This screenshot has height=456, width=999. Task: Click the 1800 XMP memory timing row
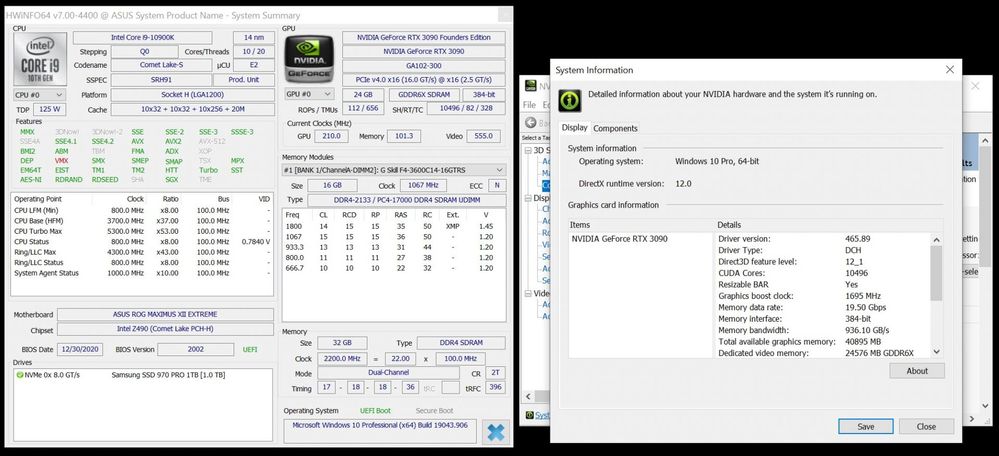pos(394,226)
